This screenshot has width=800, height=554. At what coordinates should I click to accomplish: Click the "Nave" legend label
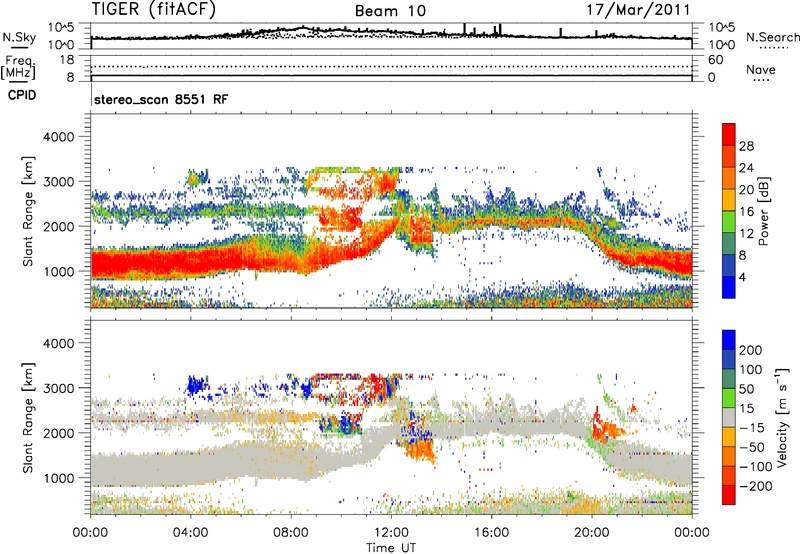(x=761, y=69)
